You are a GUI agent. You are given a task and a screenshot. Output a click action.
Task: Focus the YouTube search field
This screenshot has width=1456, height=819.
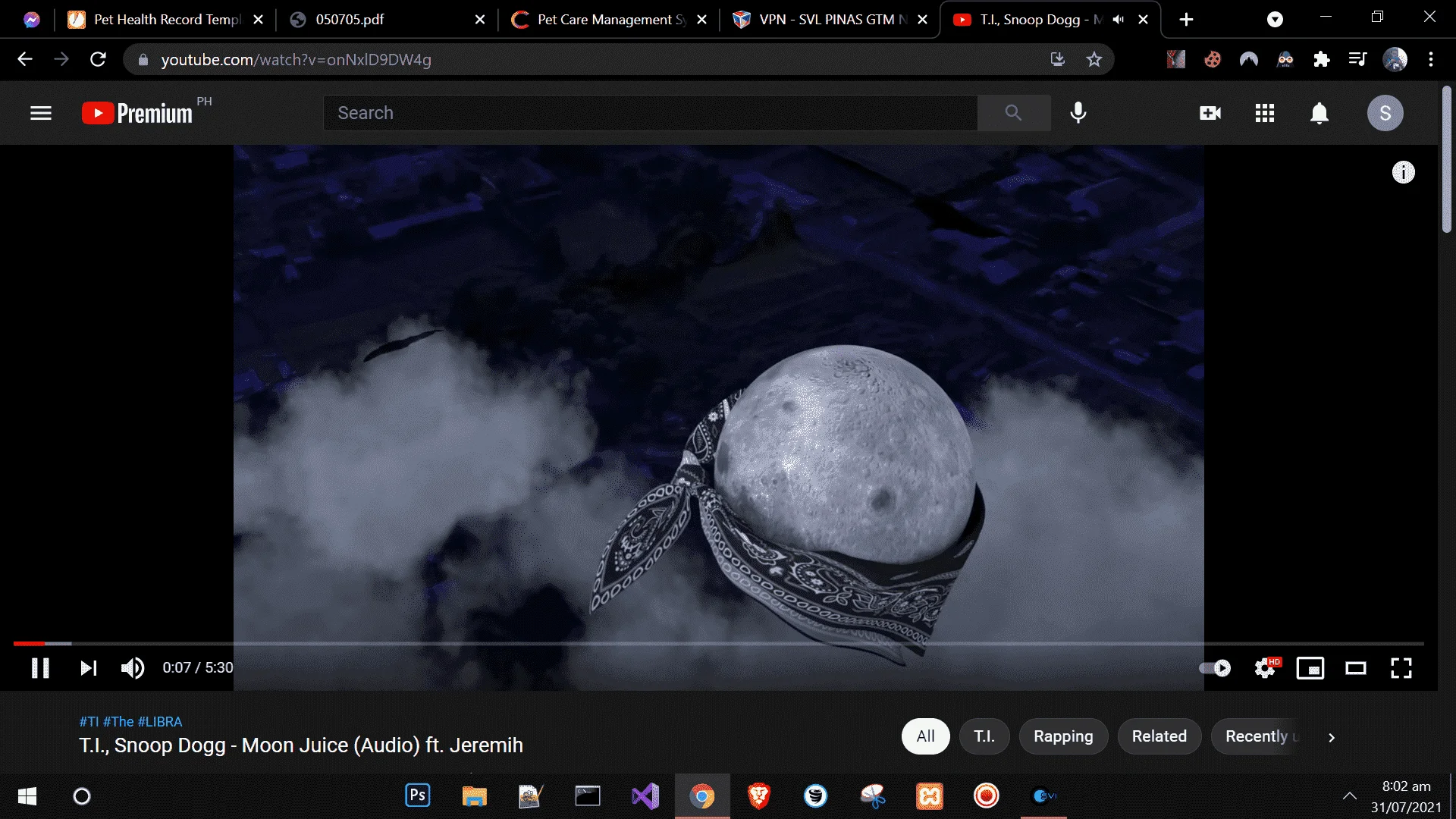pos(650,113)
